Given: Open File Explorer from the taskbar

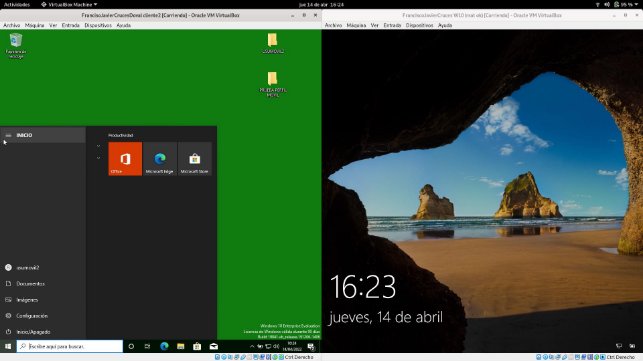Looking at the screenshot, I should (180, 346).
